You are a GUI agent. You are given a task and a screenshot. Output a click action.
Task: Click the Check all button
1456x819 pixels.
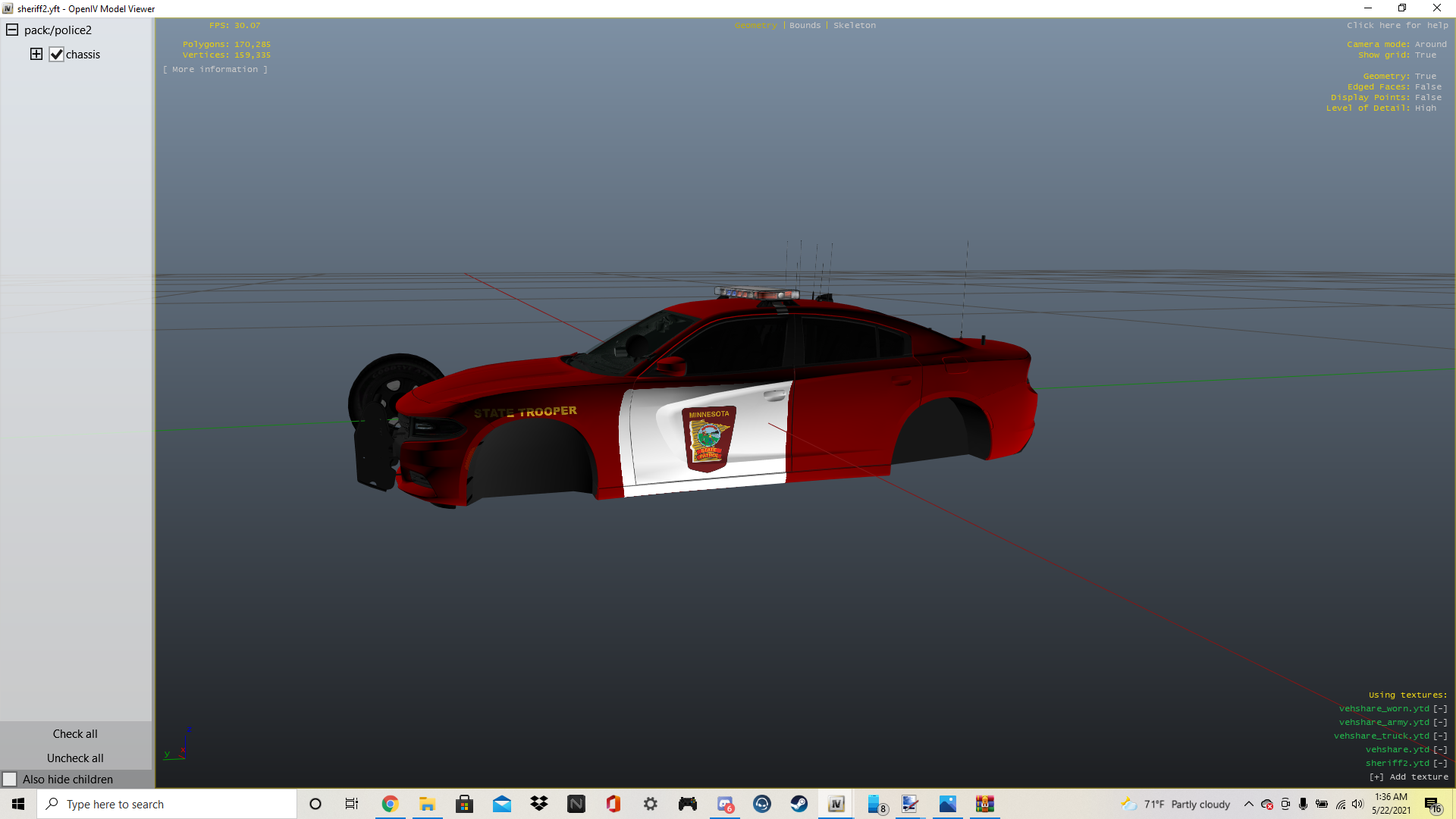pyautogui.click(x=75, y=733)
